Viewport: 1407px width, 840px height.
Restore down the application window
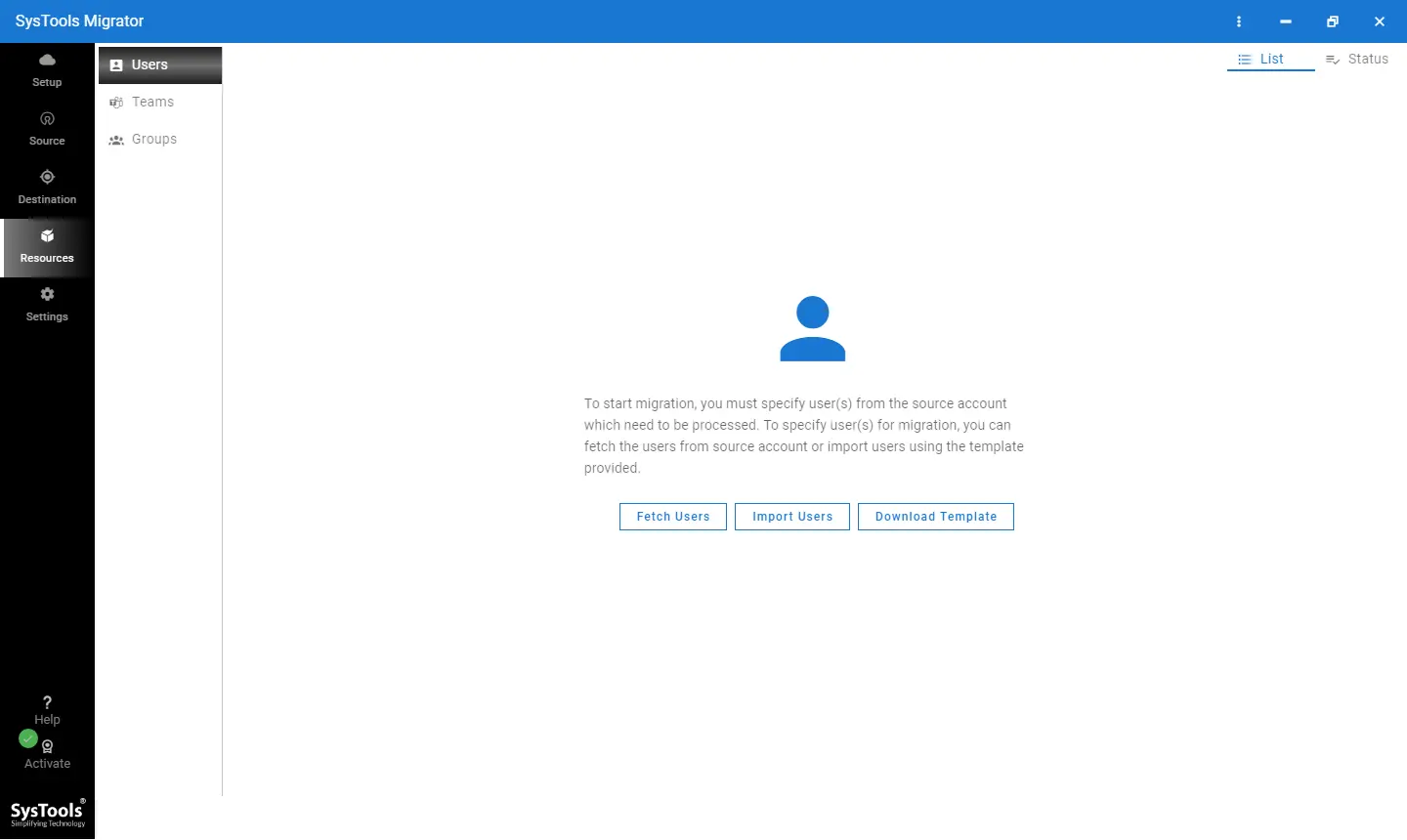click(x=1333, y=21)
